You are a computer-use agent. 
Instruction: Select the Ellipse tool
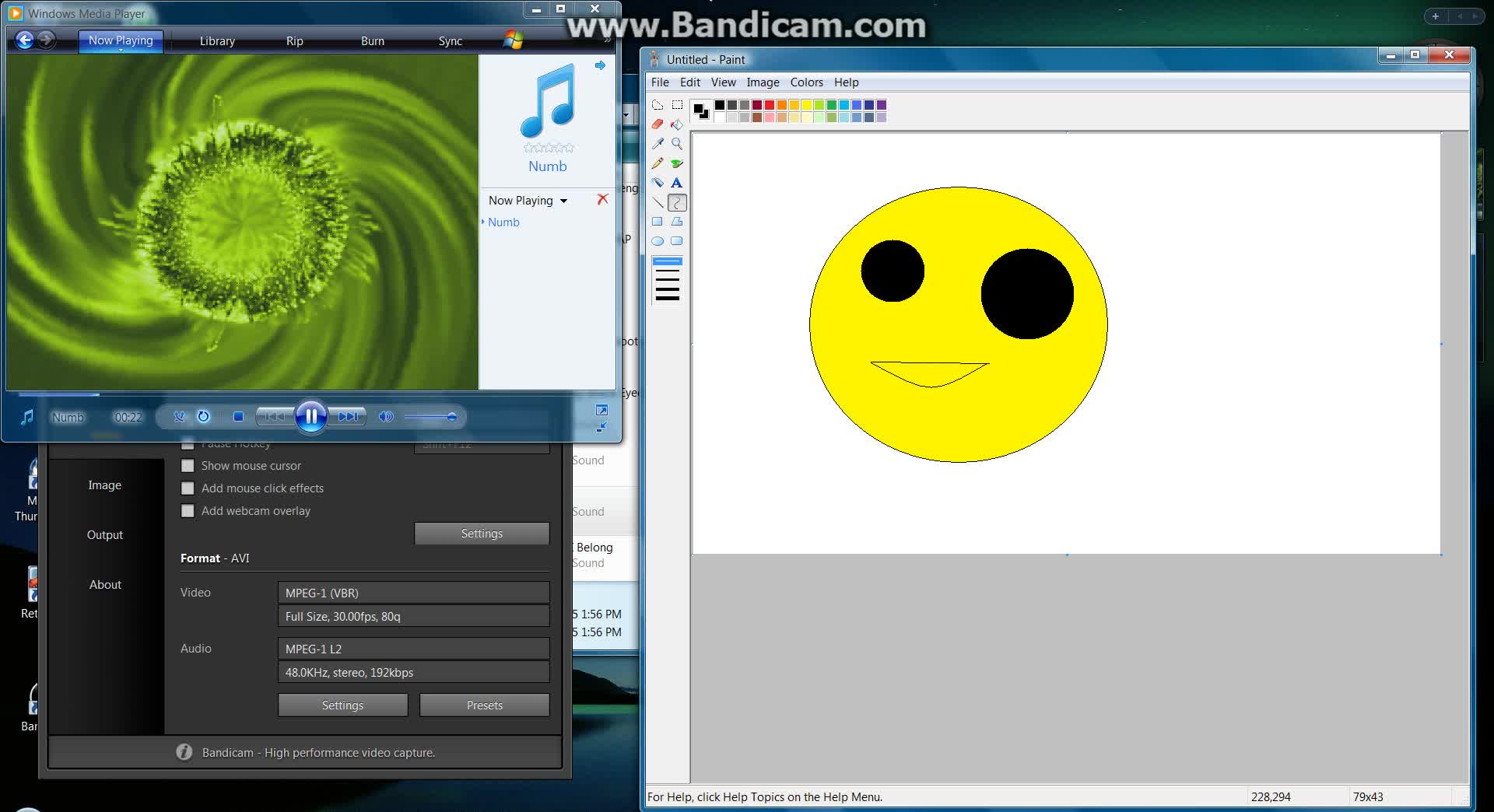(658, 241)
